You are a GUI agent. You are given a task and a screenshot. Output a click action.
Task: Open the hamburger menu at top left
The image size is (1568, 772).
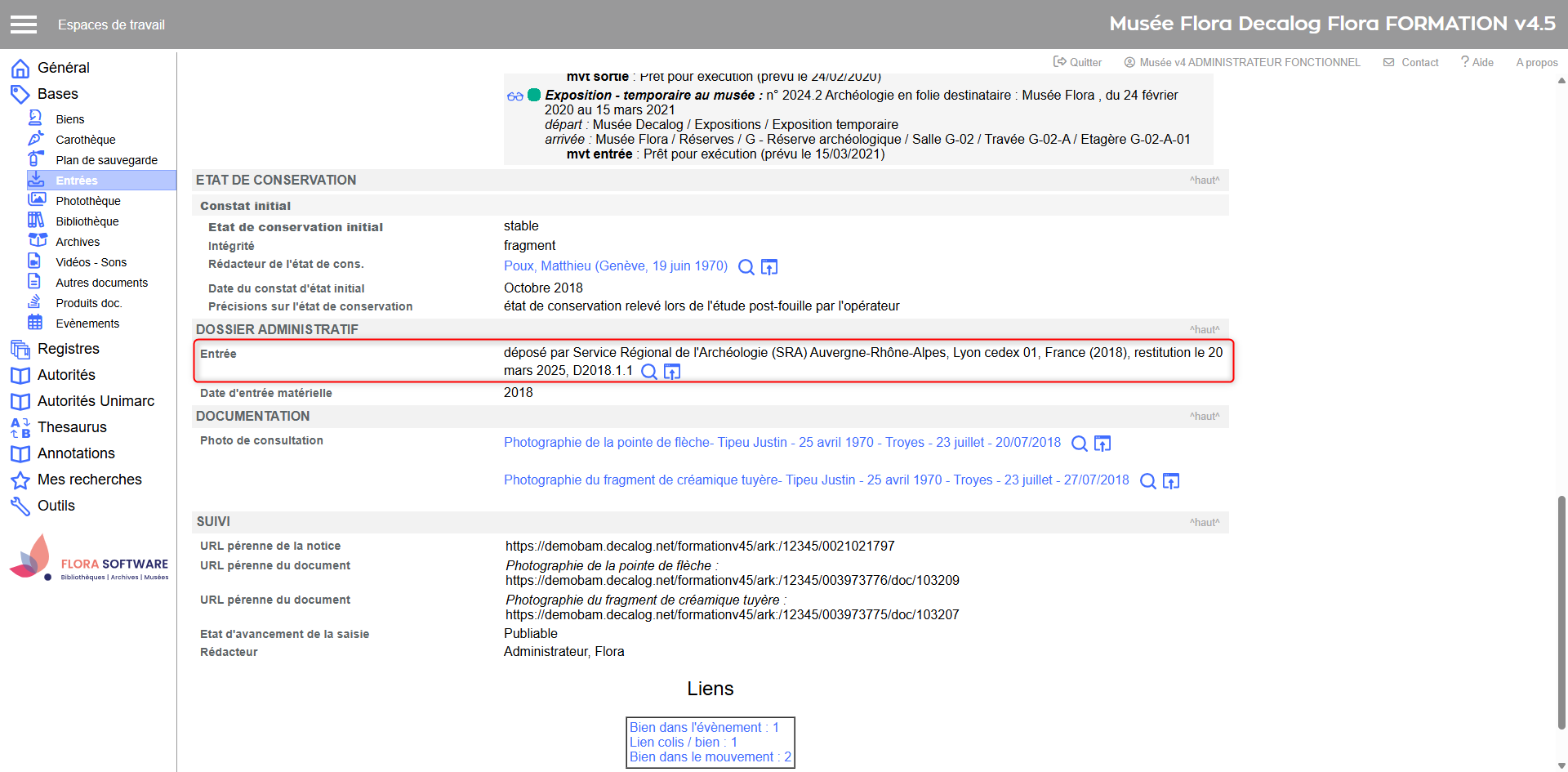(24, 25)
